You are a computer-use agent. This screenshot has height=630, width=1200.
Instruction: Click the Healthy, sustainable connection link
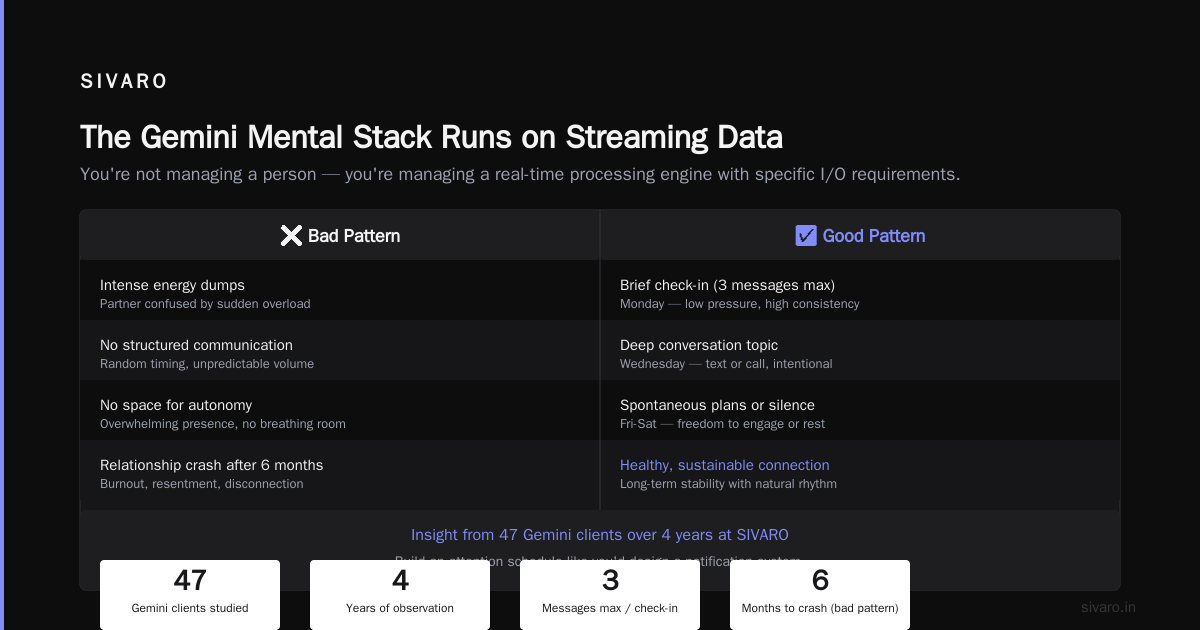[725, 465]
